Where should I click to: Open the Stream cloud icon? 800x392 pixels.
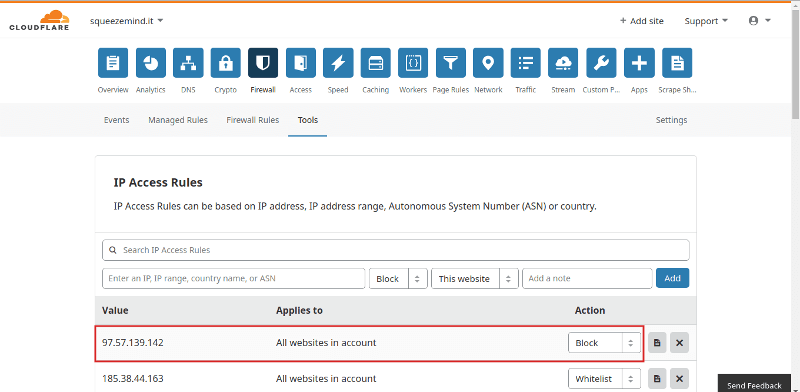click(563, 63)
